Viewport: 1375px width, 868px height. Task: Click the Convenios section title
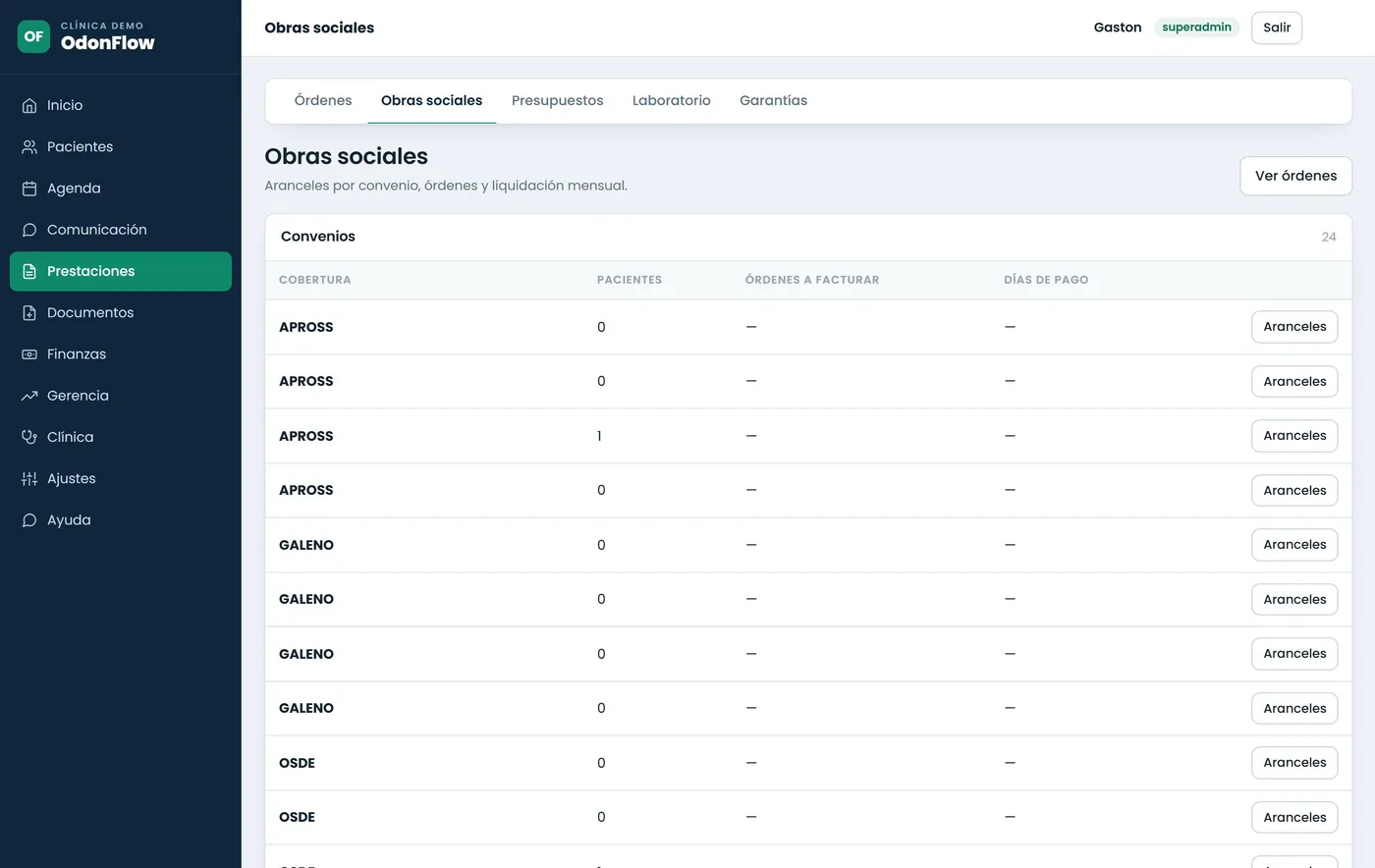tap(318, 237)
